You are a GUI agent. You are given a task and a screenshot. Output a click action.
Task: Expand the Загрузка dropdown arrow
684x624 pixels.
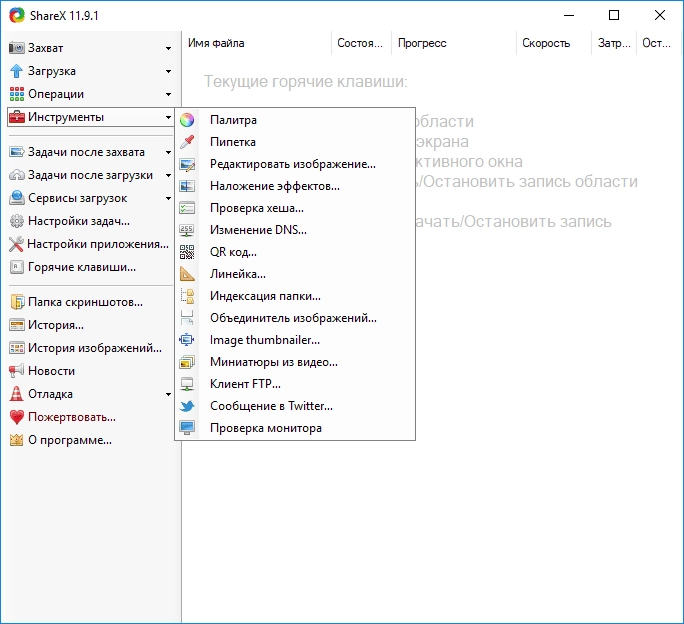[168, 71]
